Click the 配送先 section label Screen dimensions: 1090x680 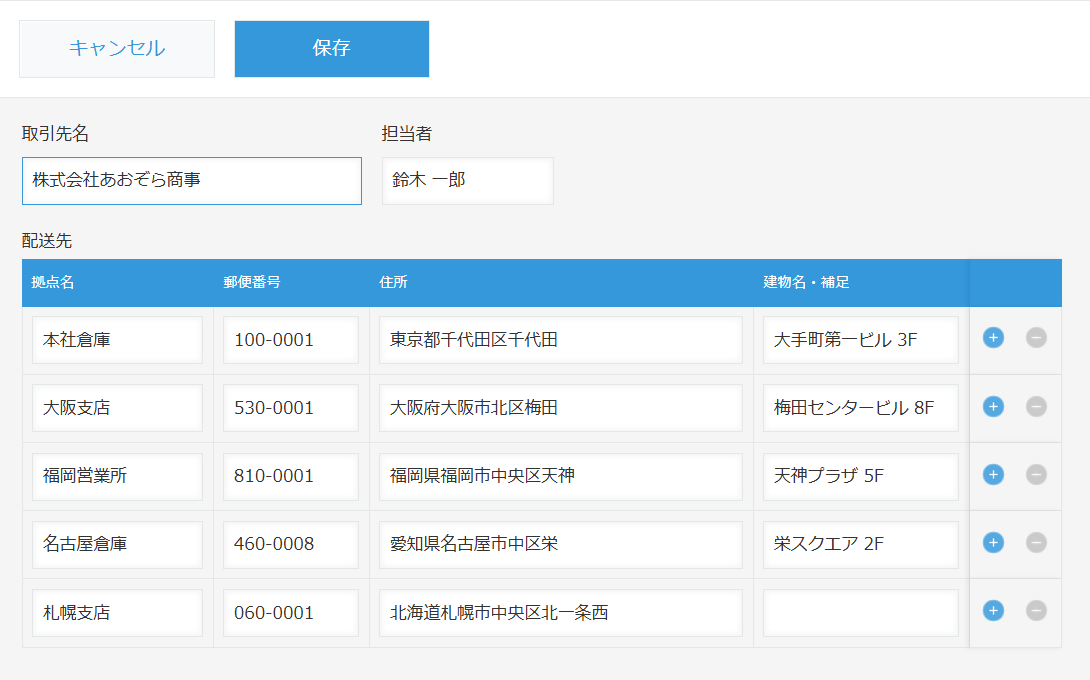pos(47,241)
